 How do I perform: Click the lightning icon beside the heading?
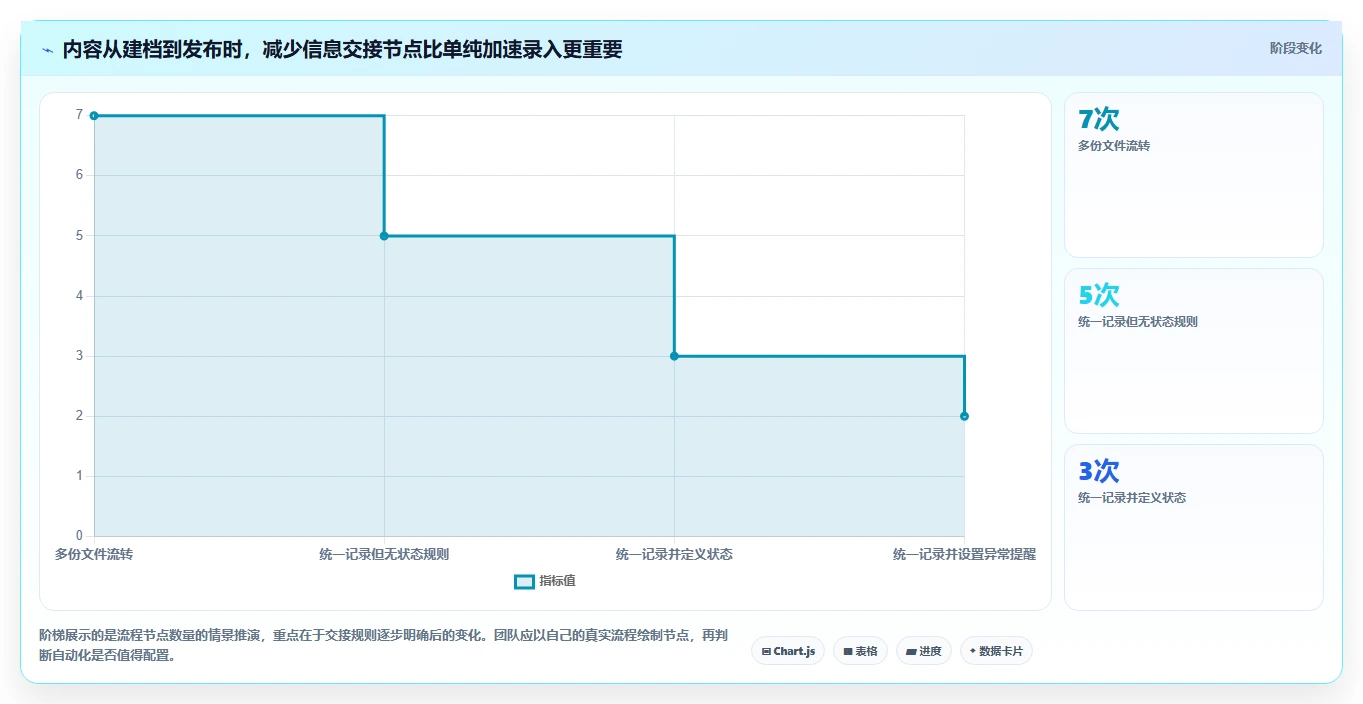click(x=47, y=50)
